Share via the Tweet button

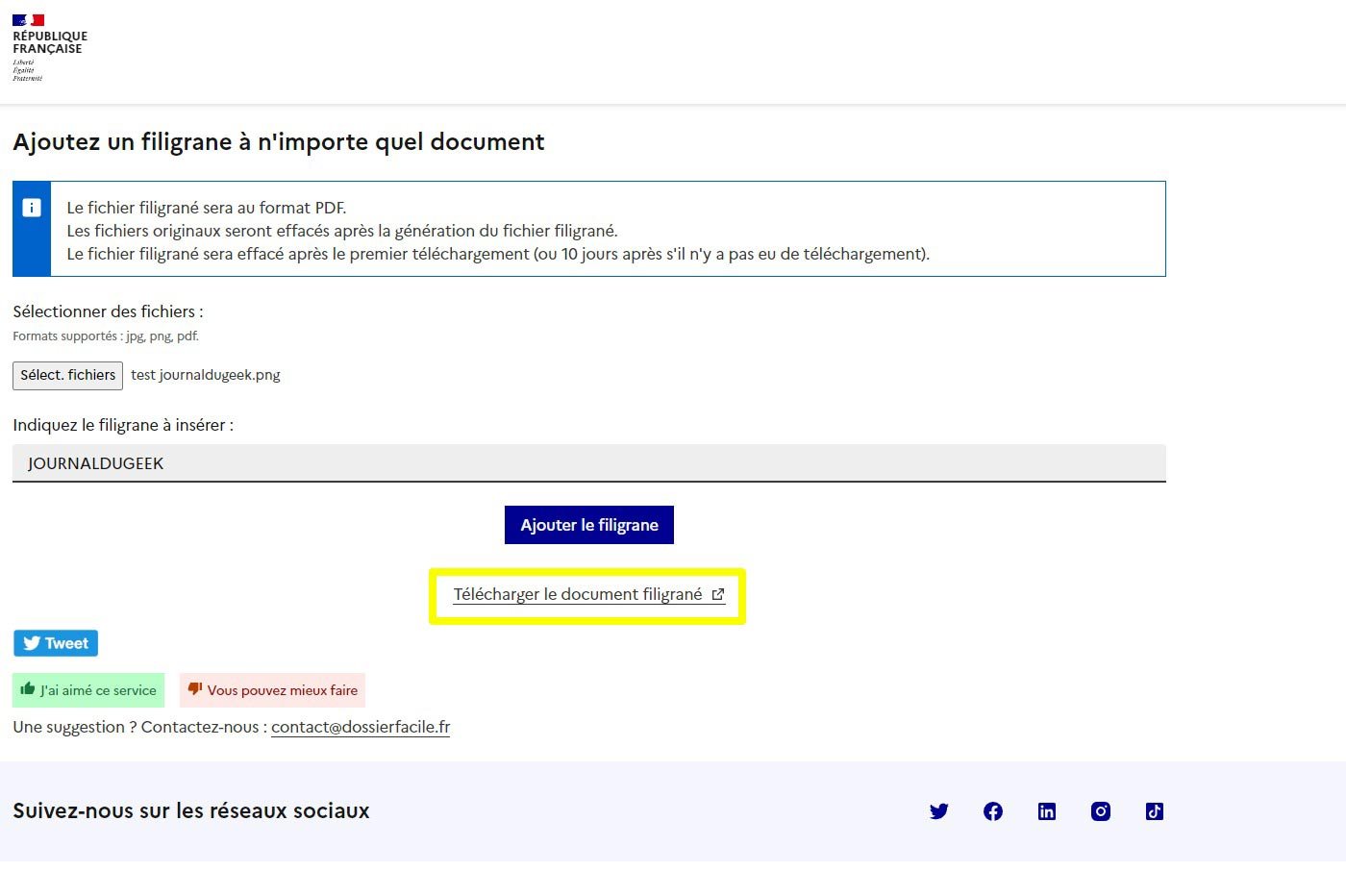(x=56, y=643)
